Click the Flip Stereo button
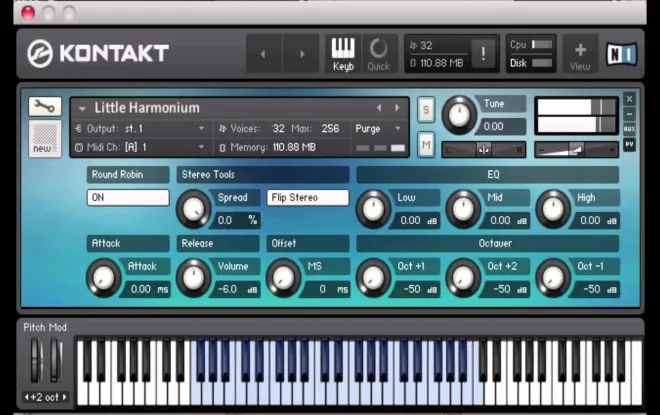 click(308, 197)
